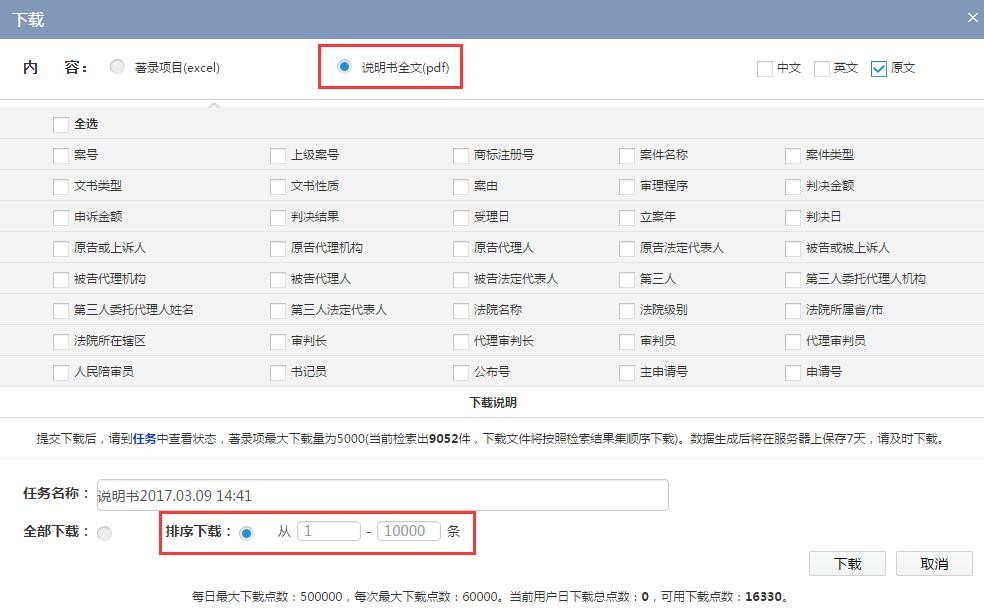Tick the 判决金额 checkbox
The width and height of the screenshot is (984, 610).
coord(793,186)
